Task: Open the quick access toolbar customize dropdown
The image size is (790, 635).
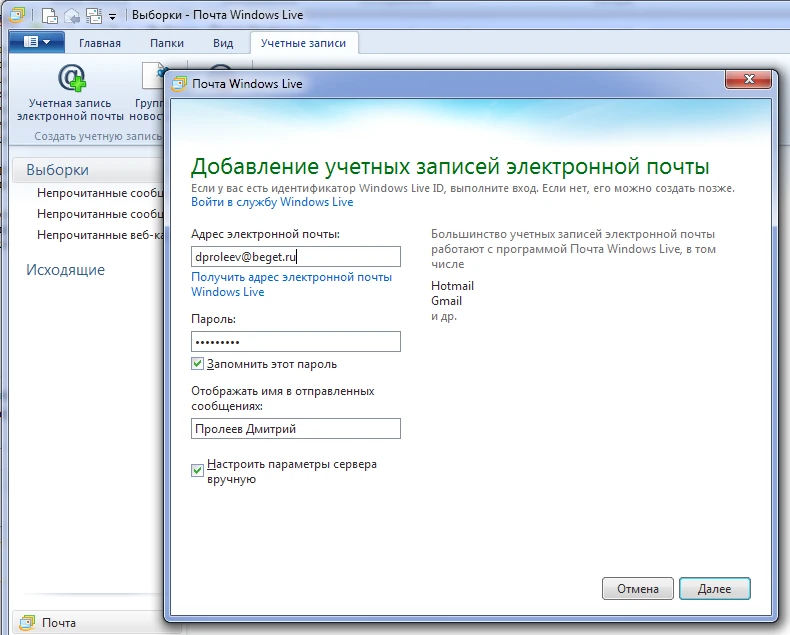Action: click(112, 17)
